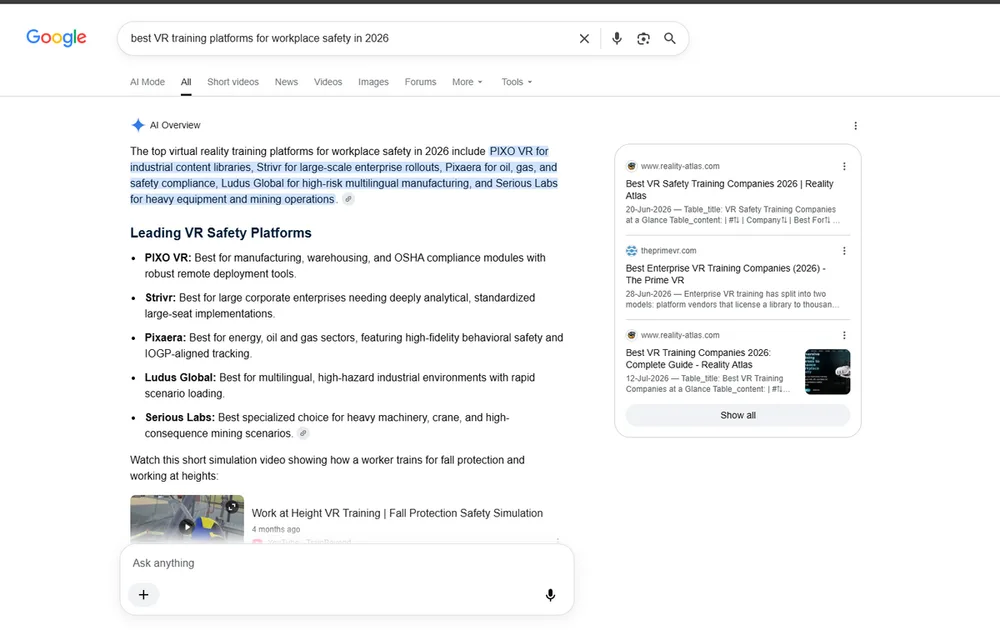Open link icon after 'consequence mining scenarios'

304,433
